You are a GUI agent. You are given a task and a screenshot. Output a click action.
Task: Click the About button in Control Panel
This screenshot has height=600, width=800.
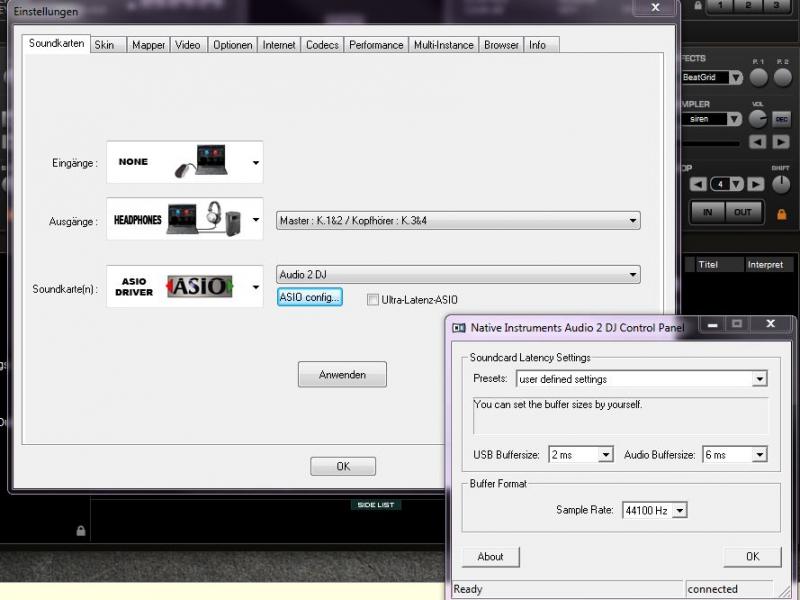(x=490, y=557)
